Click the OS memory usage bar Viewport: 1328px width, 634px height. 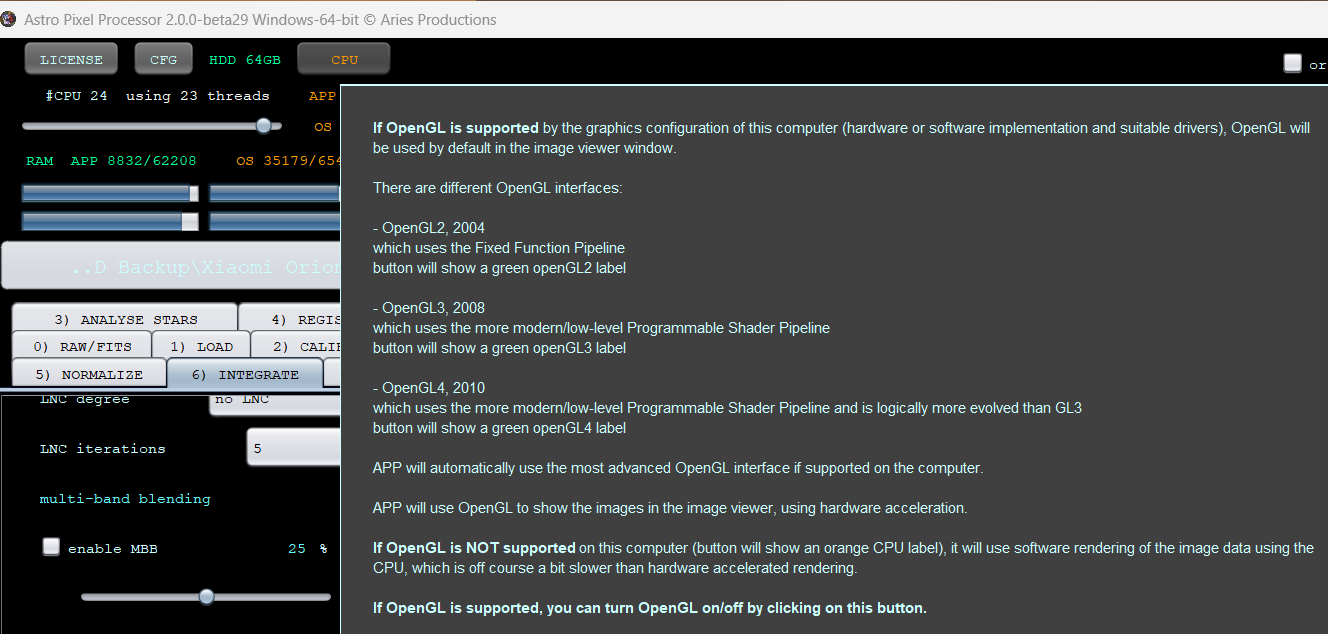275,192
